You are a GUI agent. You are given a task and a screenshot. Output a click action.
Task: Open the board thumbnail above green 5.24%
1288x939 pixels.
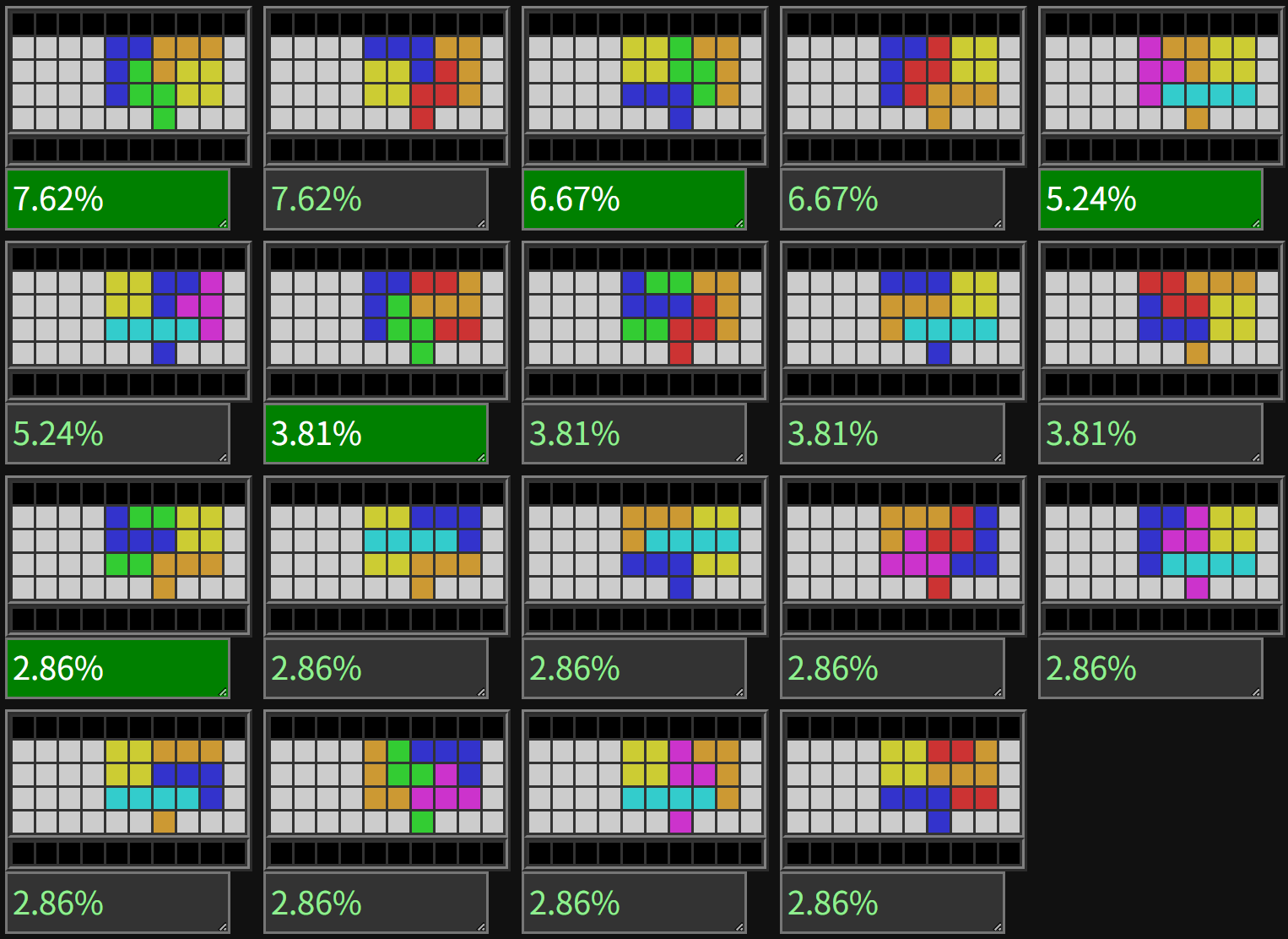1161,86
